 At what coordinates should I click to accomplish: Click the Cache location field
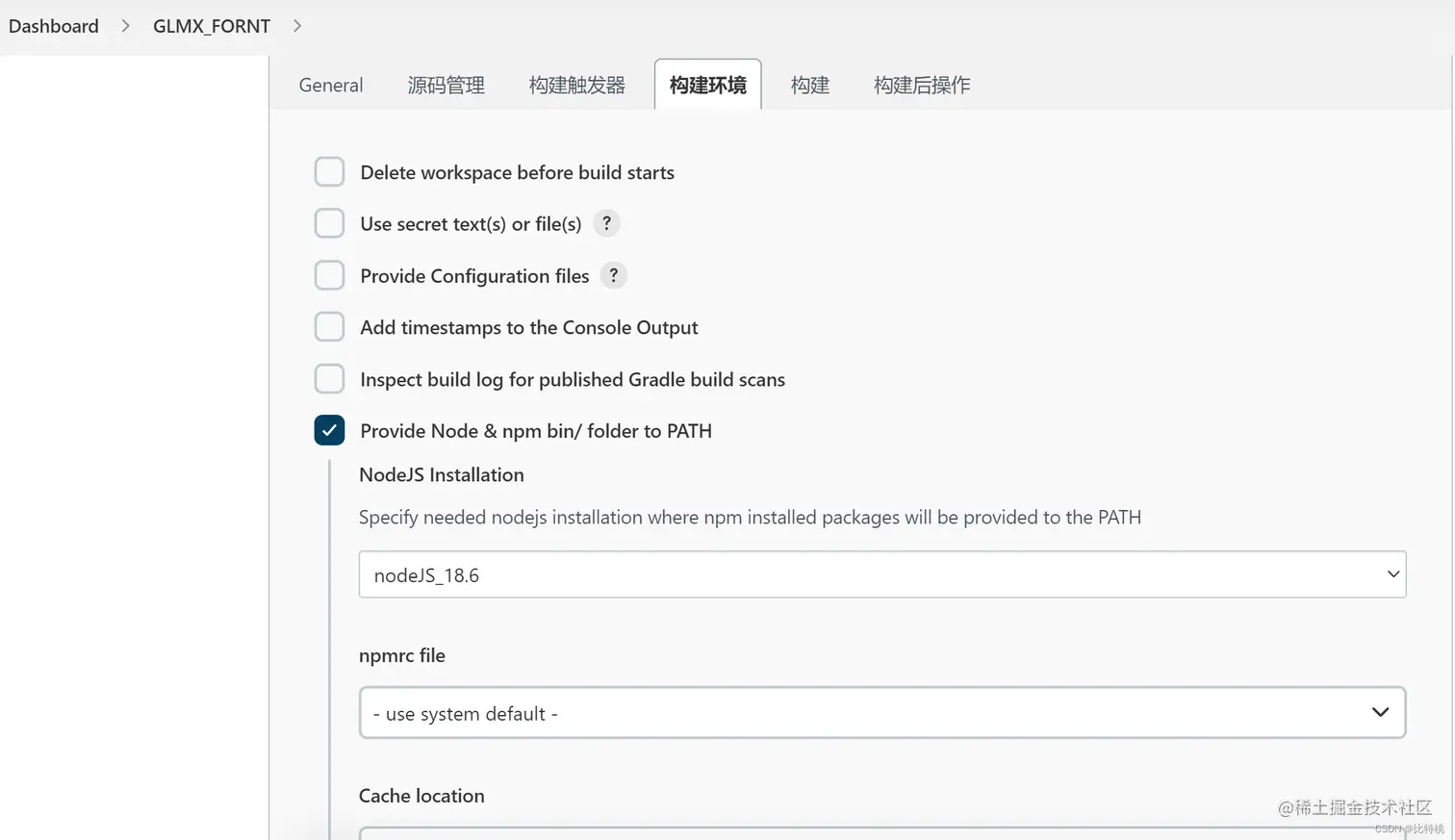[x=881, y=833]
